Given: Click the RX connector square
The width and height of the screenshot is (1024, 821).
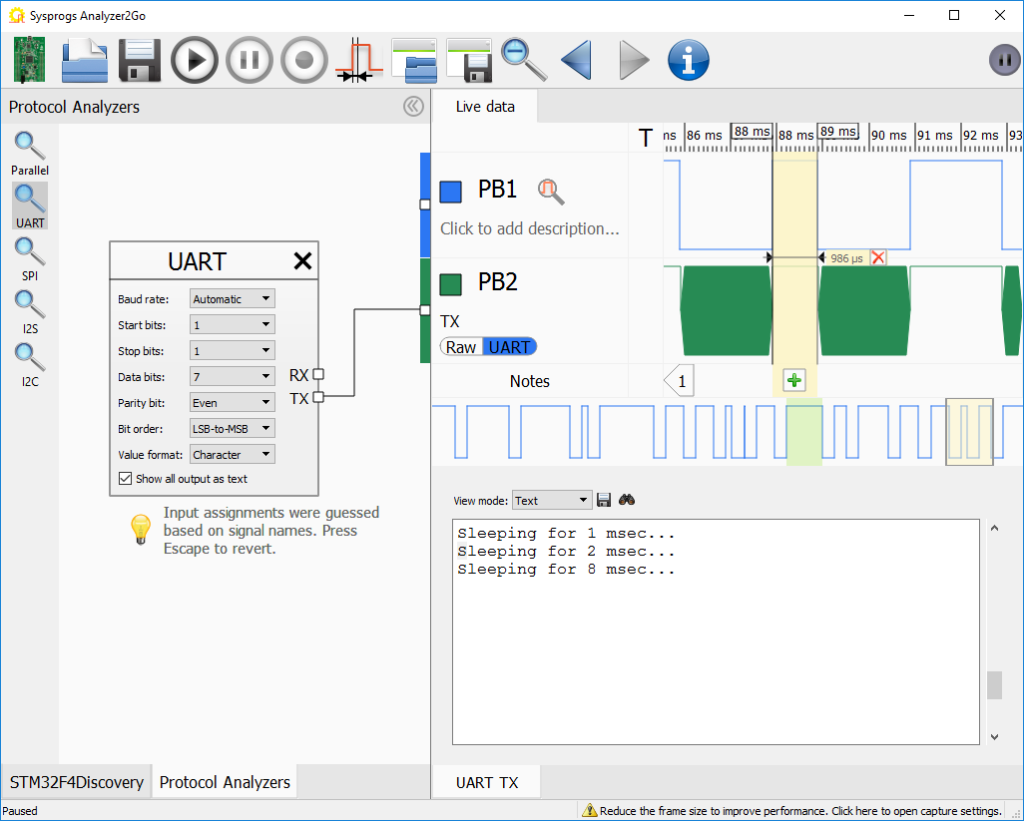Looking at the screenshot, I should point(318,374).
